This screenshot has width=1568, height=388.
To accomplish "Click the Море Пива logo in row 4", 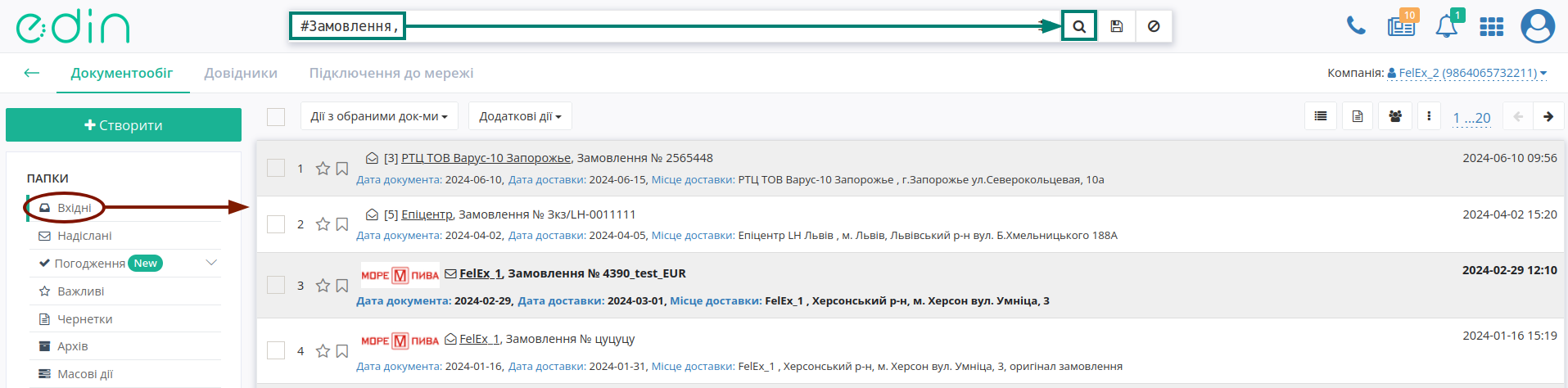I will pos(400,341).
